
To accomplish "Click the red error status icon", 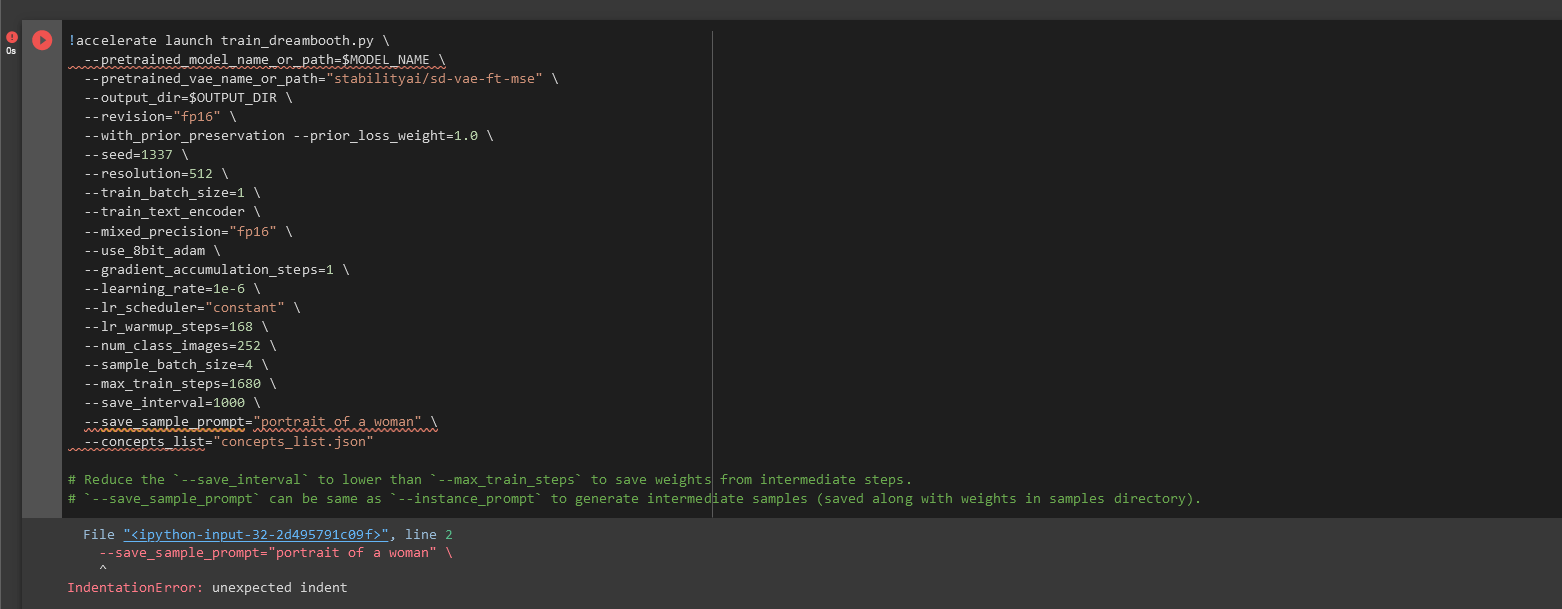I will [x=12, y=38].
